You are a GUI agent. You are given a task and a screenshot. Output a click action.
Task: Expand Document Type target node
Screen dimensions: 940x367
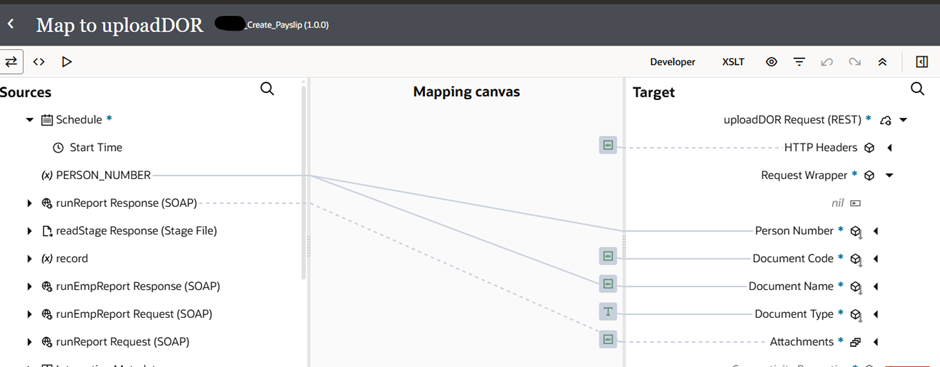point(876,314)
